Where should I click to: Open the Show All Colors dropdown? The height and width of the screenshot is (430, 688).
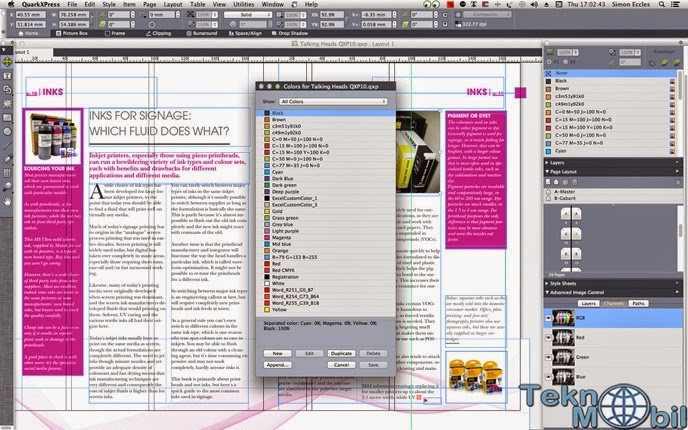point(333,101)
